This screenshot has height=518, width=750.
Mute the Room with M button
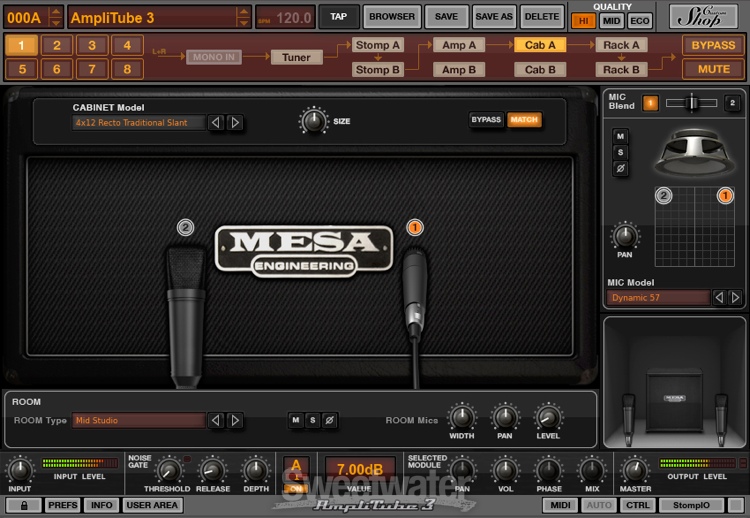(x=296, y=420)
